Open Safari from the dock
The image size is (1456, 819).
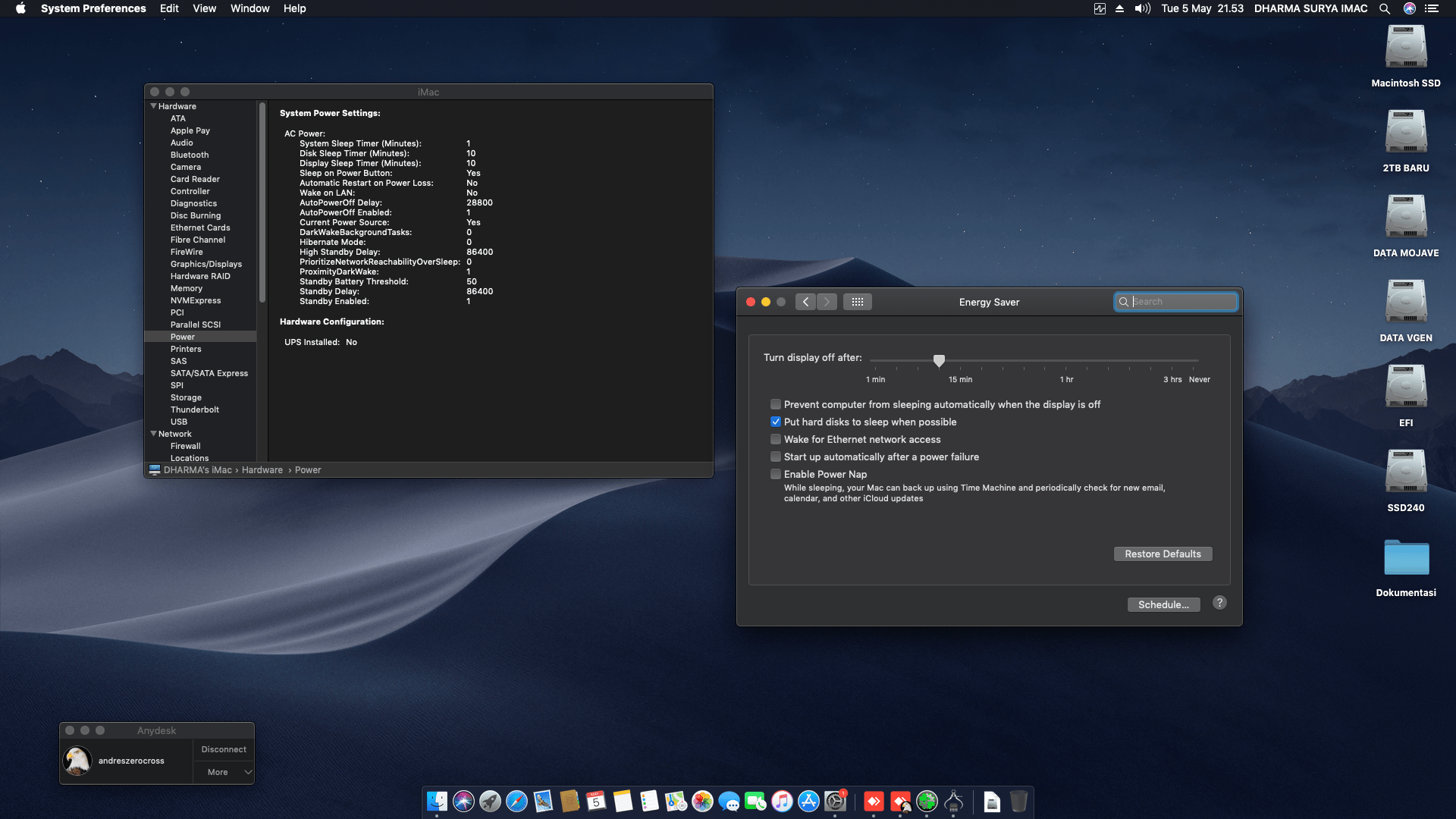[516, 801]
